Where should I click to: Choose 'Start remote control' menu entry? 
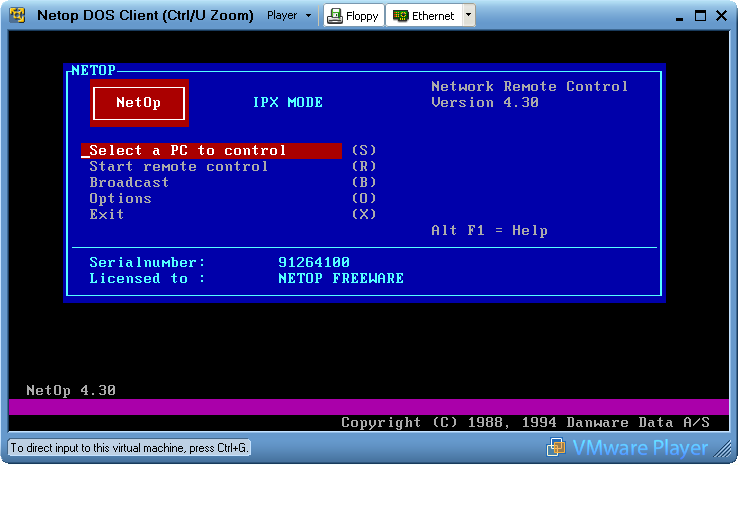click(x=178, y=167)
